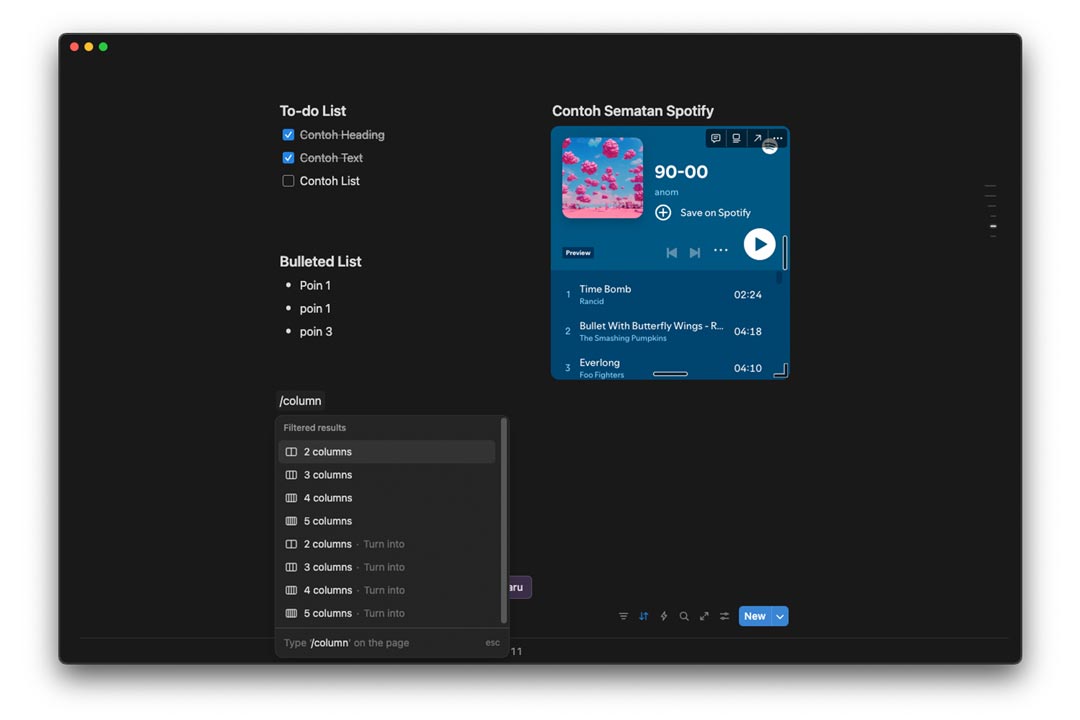This screenshot has height=720, width=1080.
Task: Skip to the next track in Spotify player
Action: [x=695, y=253]
